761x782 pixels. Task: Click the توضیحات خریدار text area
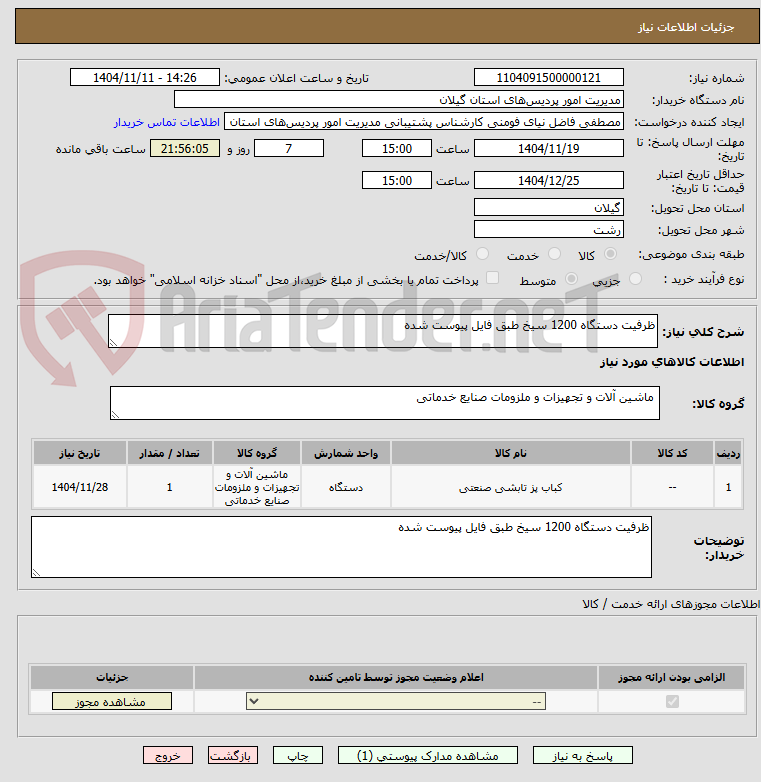coord(341,547)
